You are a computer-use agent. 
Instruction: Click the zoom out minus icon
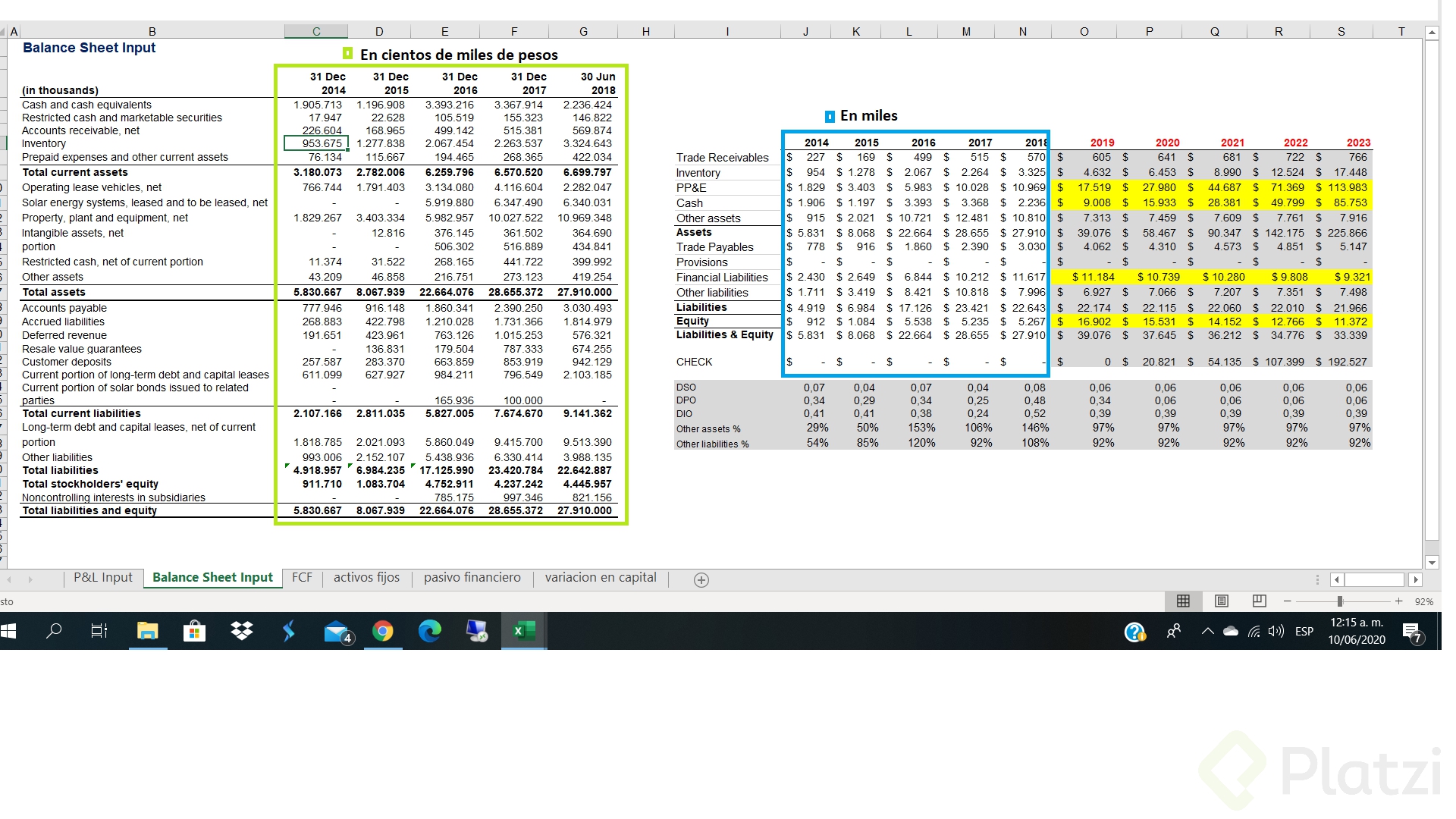tap(1287, 601)
